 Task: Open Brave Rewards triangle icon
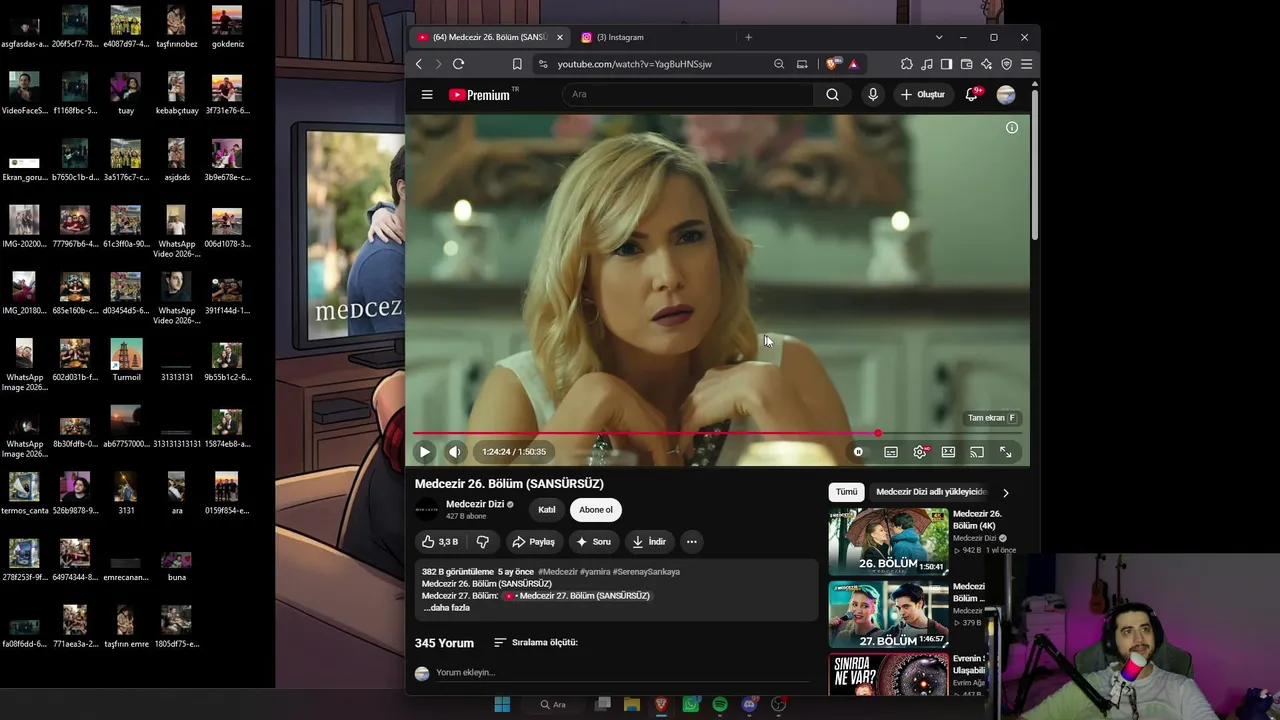click(853, 64)
